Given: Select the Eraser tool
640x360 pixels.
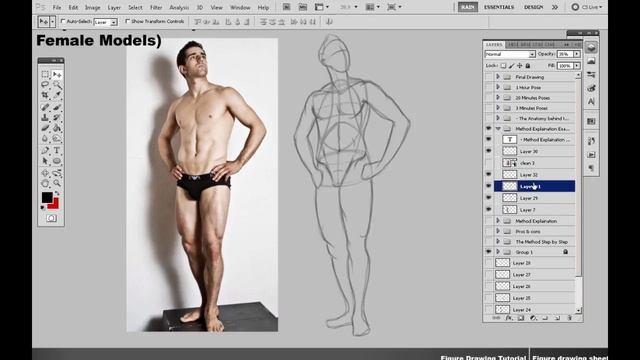Looking at the screenshot, I should coord(45,128).
